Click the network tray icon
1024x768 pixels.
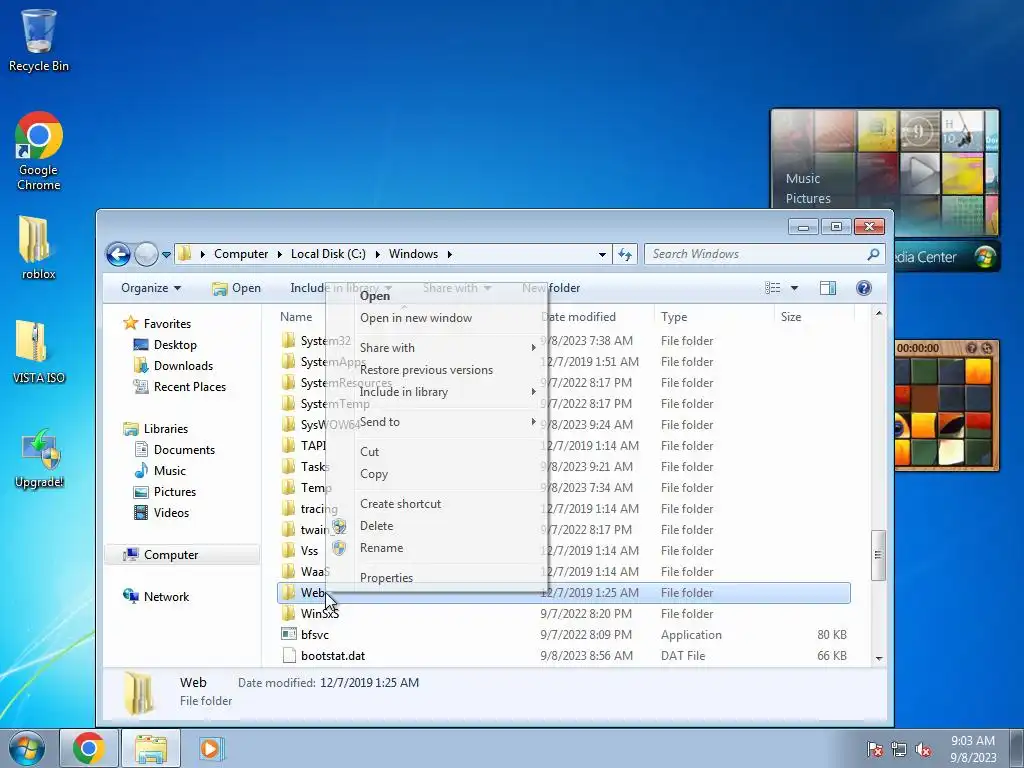[x=899, y=750]
